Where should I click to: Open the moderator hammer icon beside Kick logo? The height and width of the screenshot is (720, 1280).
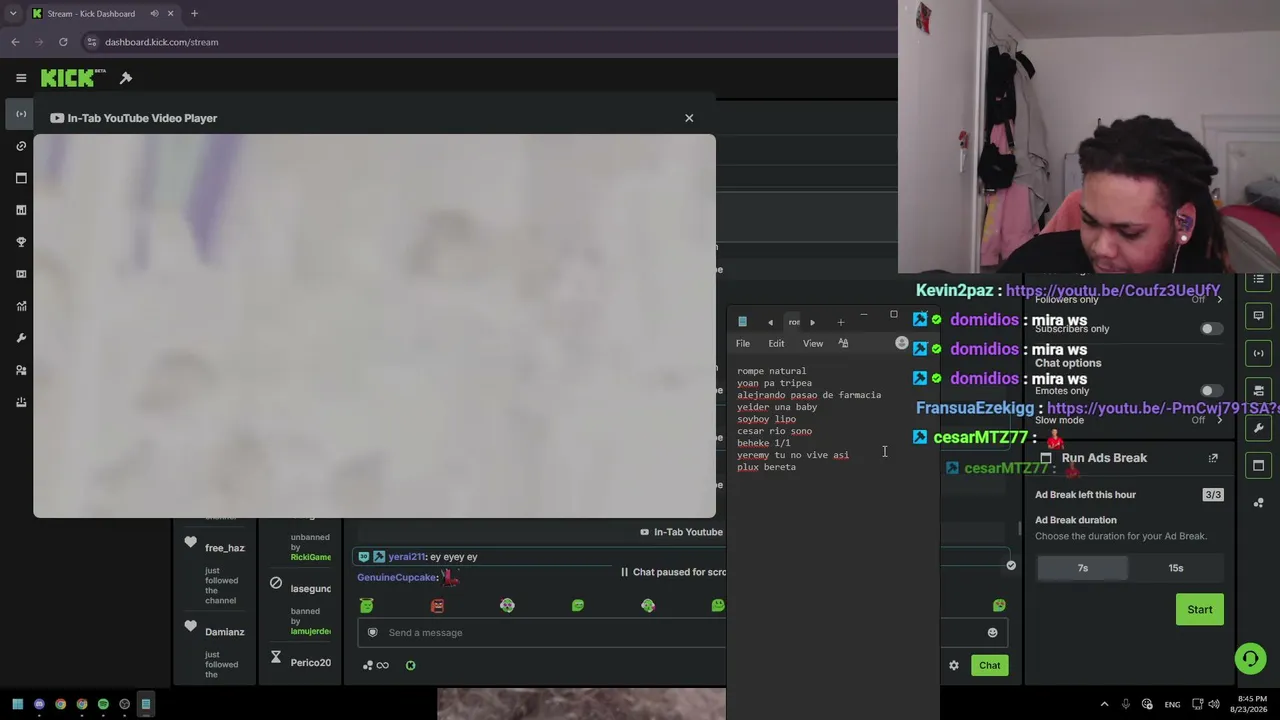point(126,78)
